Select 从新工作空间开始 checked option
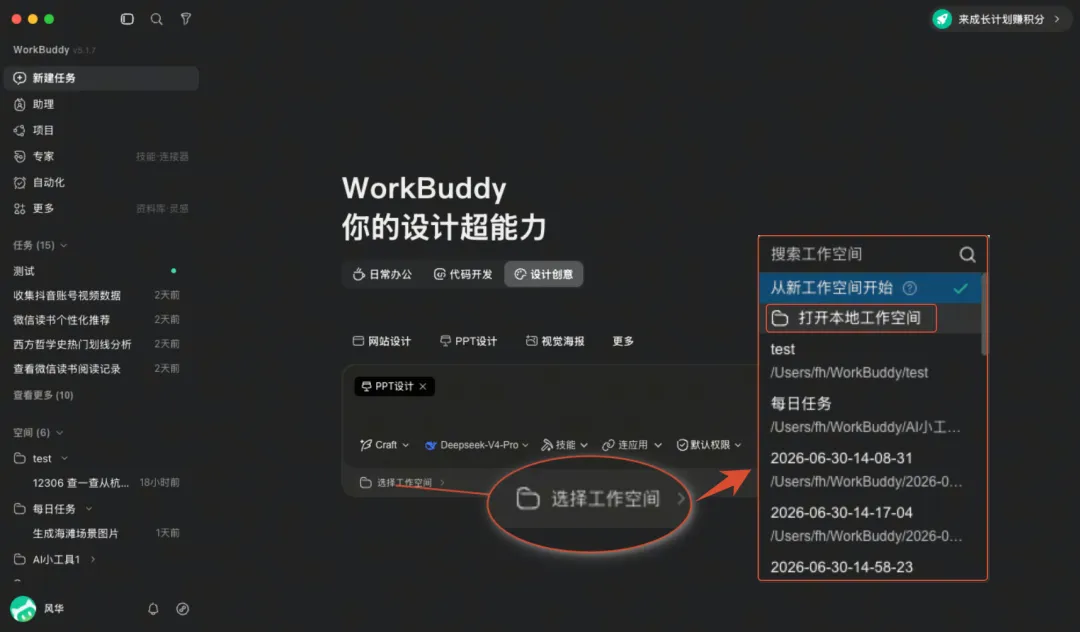The width and height of the screenshot is (1080, 632). 871,288
